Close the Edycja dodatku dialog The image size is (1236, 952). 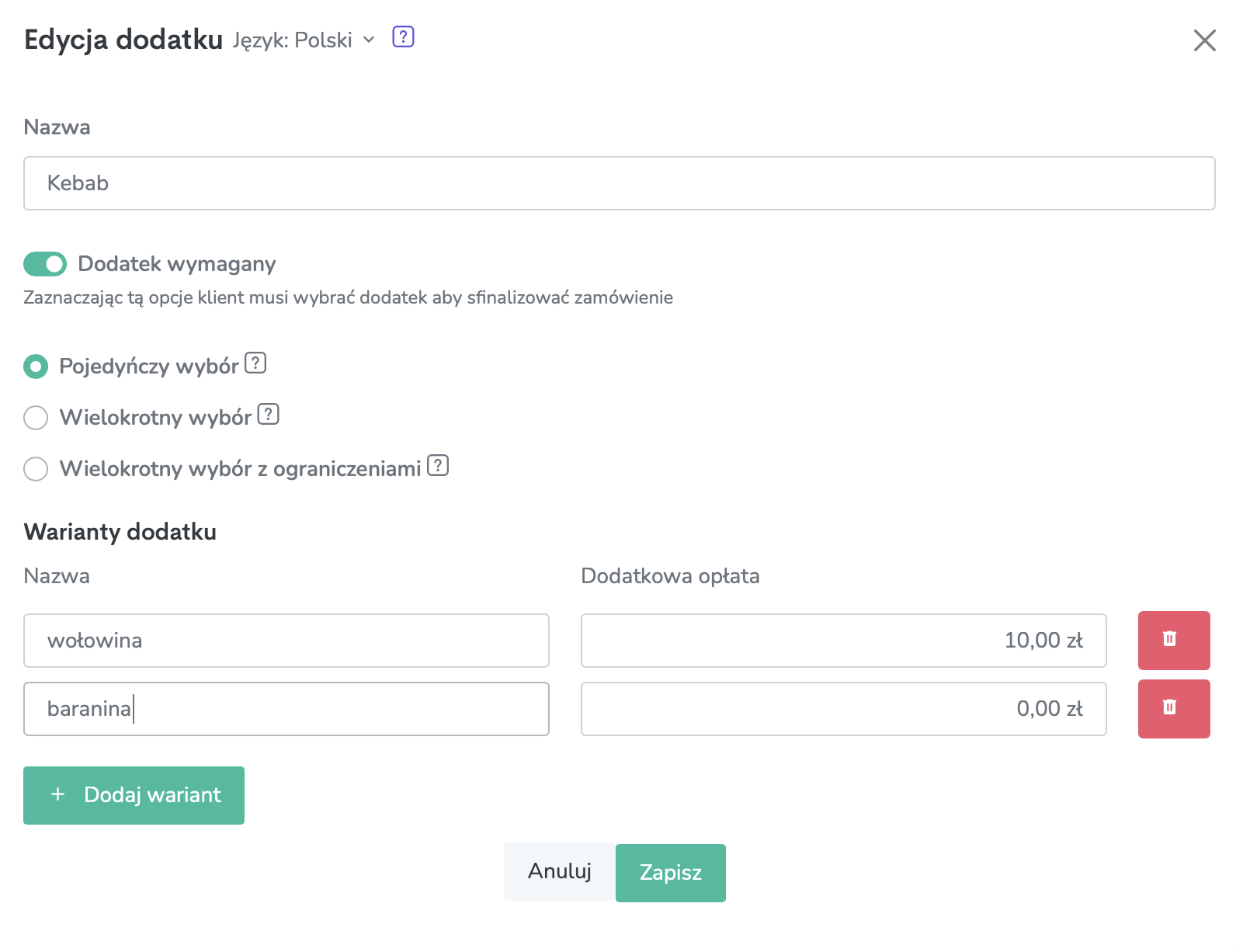[x=1204, y=40]
